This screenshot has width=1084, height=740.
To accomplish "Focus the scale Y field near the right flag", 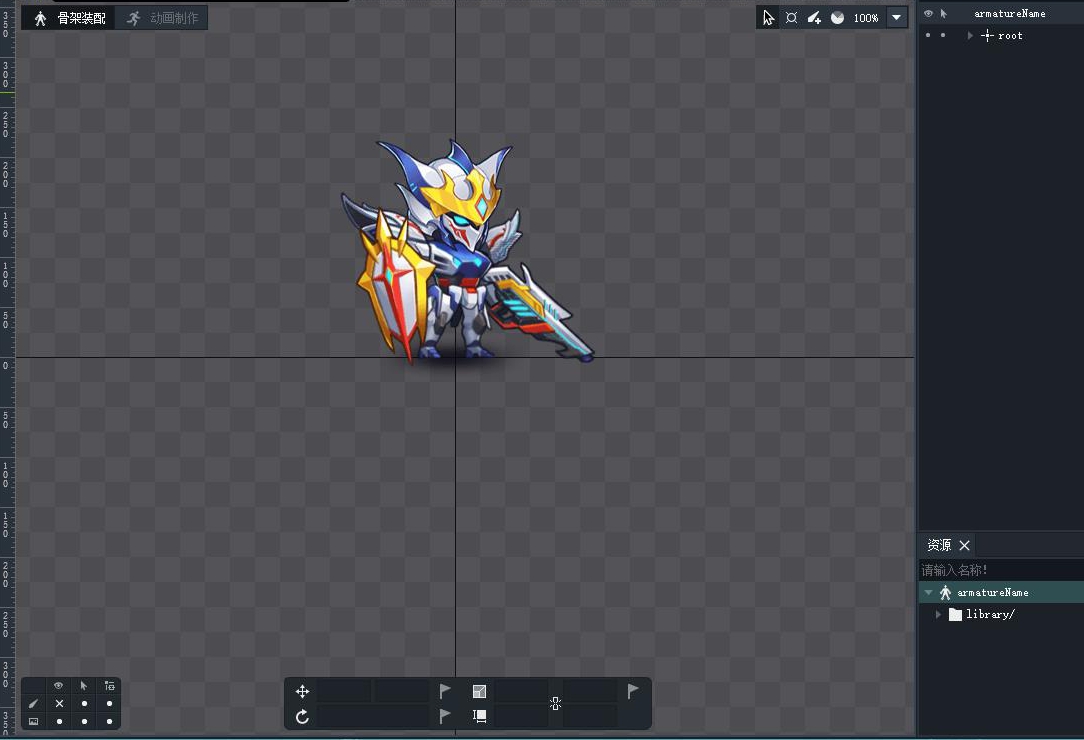I will (590, 691).
